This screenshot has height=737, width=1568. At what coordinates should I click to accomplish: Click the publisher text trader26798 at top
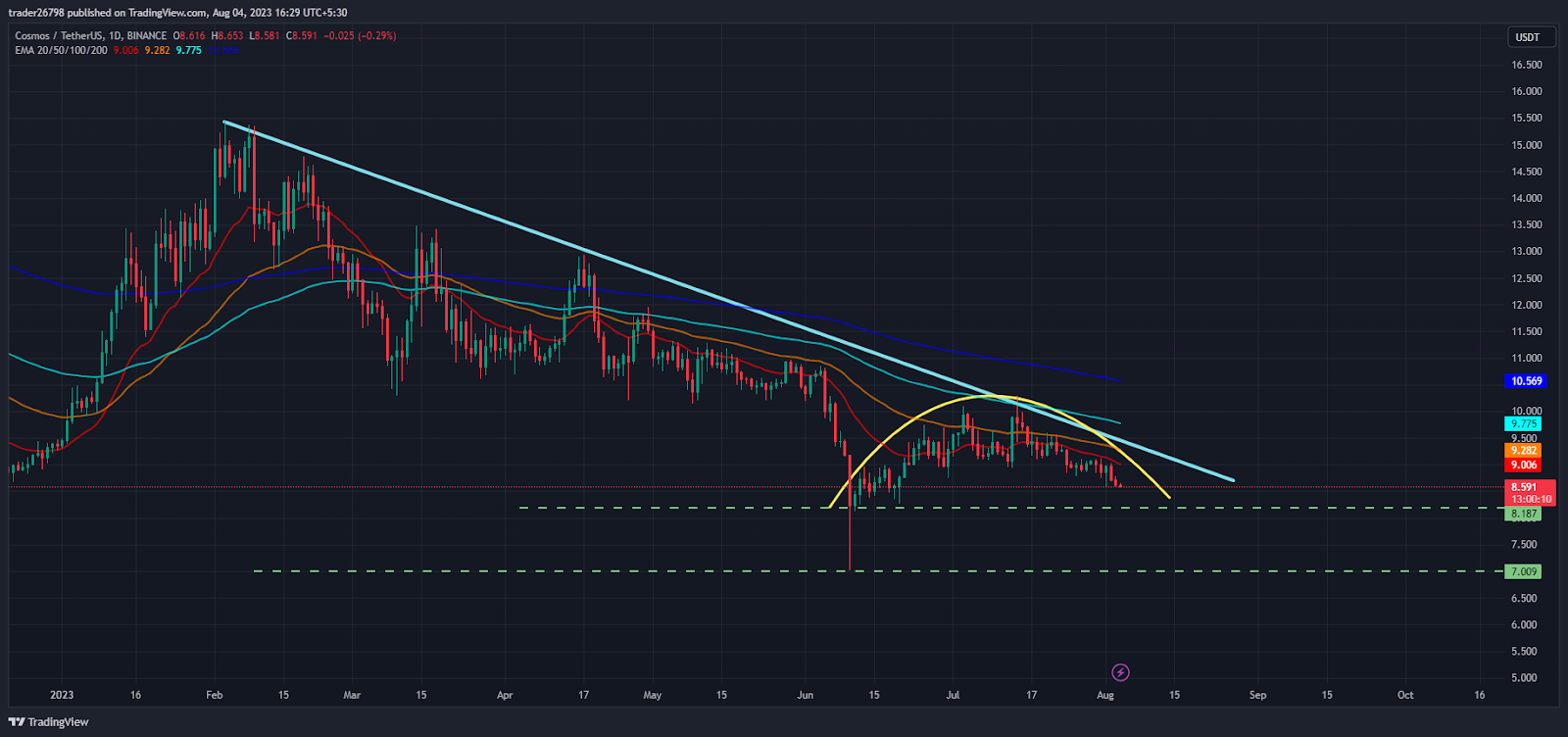pyautogui.click(x=36, y=13)
